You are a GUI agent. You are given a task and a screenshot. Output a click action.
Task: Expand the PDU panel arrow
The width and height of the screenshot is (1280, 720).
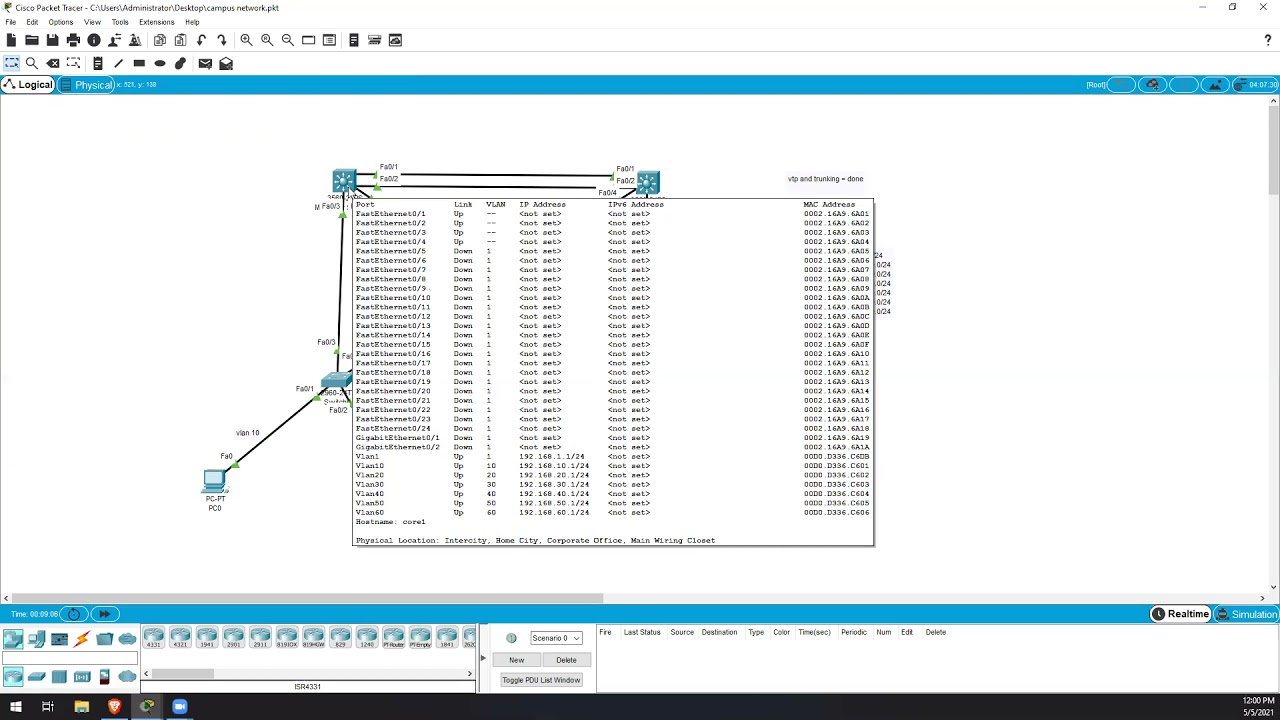(x=483, y=658)
